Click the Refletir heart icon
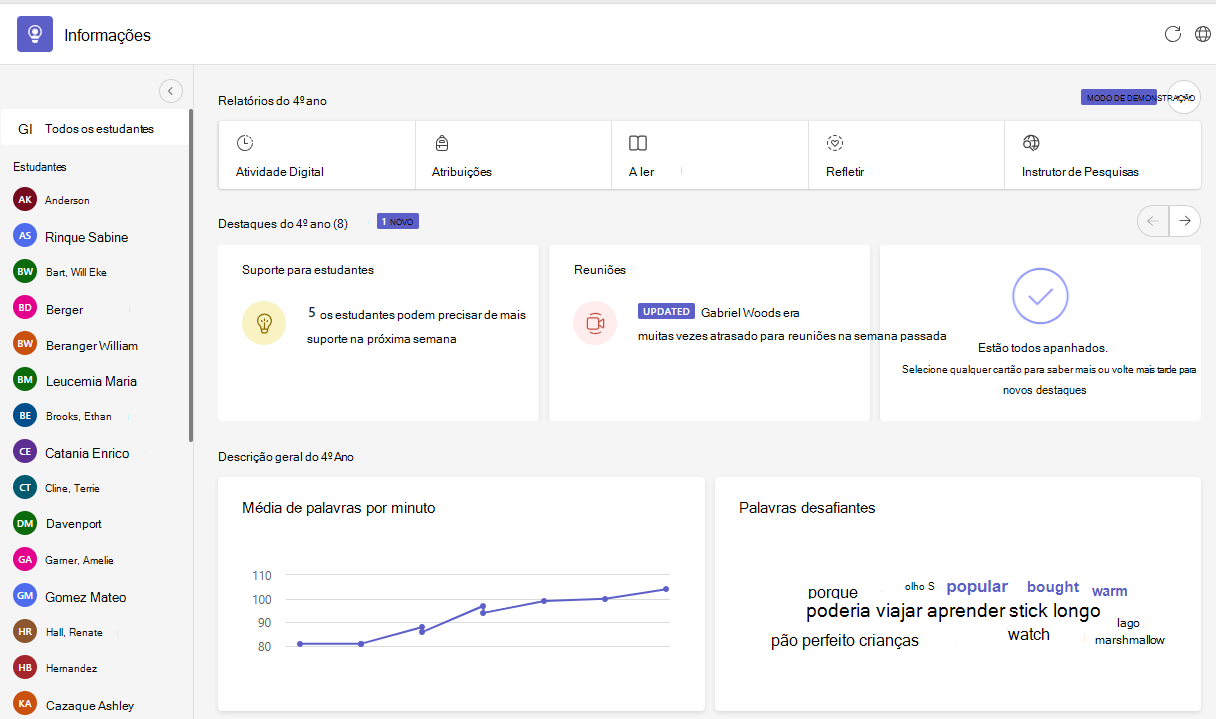Viewport: 1216px width, 719px height. coord(836,143)
